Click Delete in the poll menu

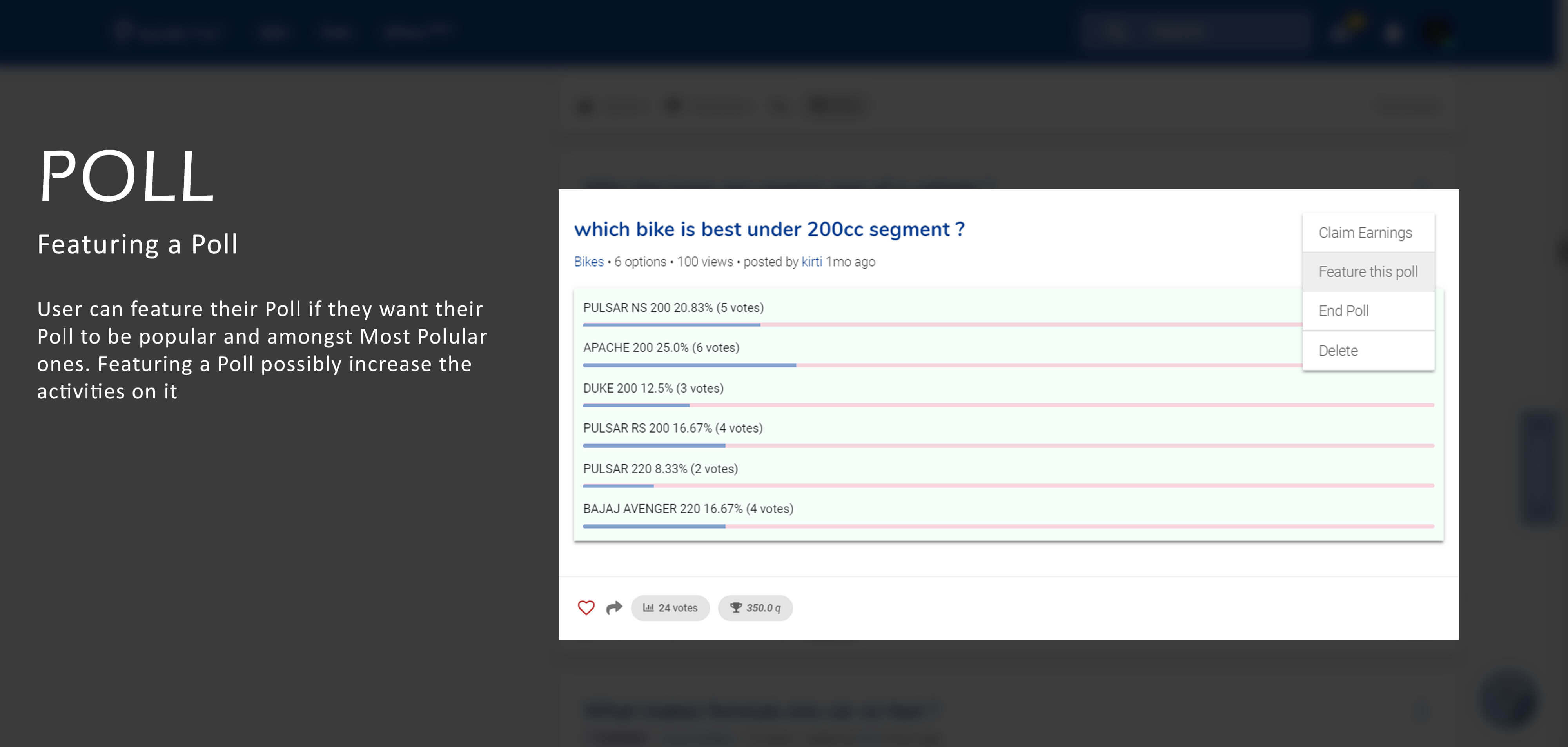1338,351
